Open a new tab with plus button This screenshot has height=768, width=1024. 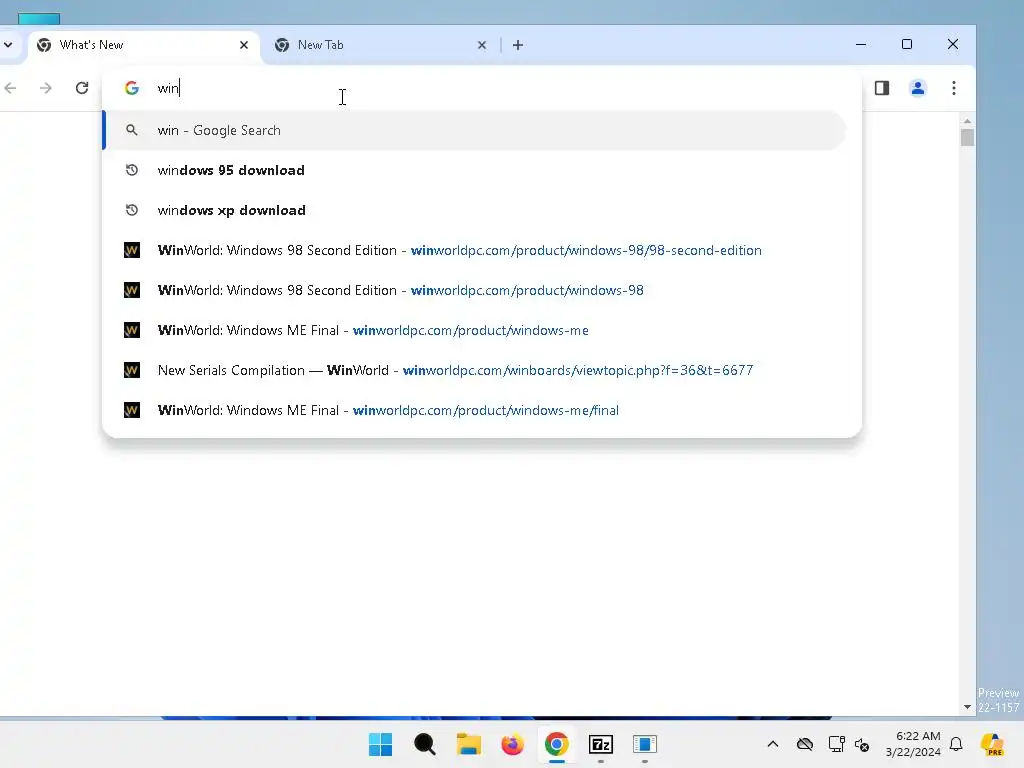(x=518, y=45)
